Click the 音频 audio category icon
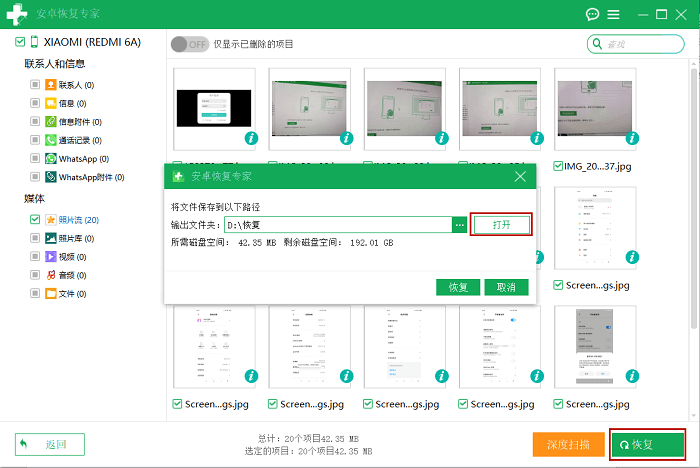This screenshot has width=700, height=468. pyautogui.click(x=50, y=274)
